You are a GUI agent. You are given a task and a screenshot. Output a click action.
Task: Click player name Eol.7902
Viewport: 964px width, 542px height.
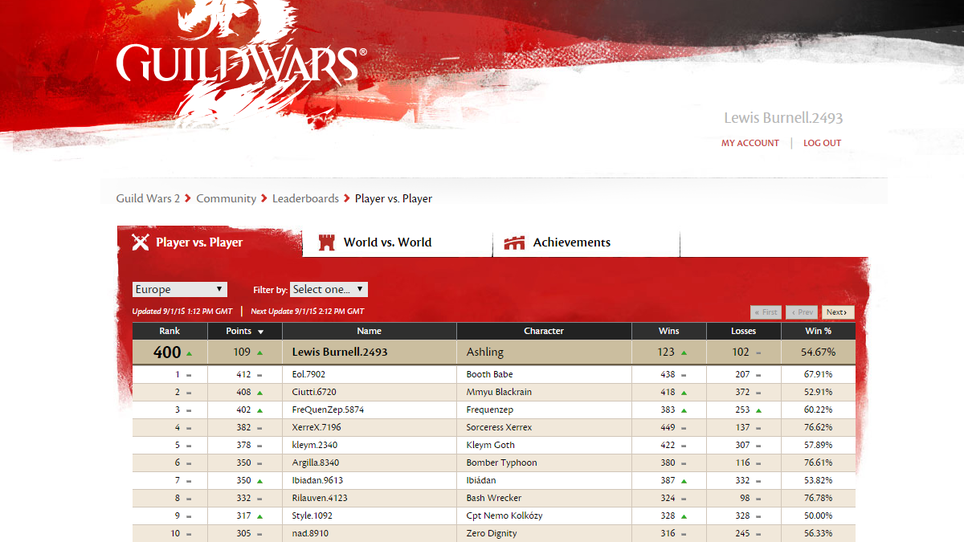(309, 374)
